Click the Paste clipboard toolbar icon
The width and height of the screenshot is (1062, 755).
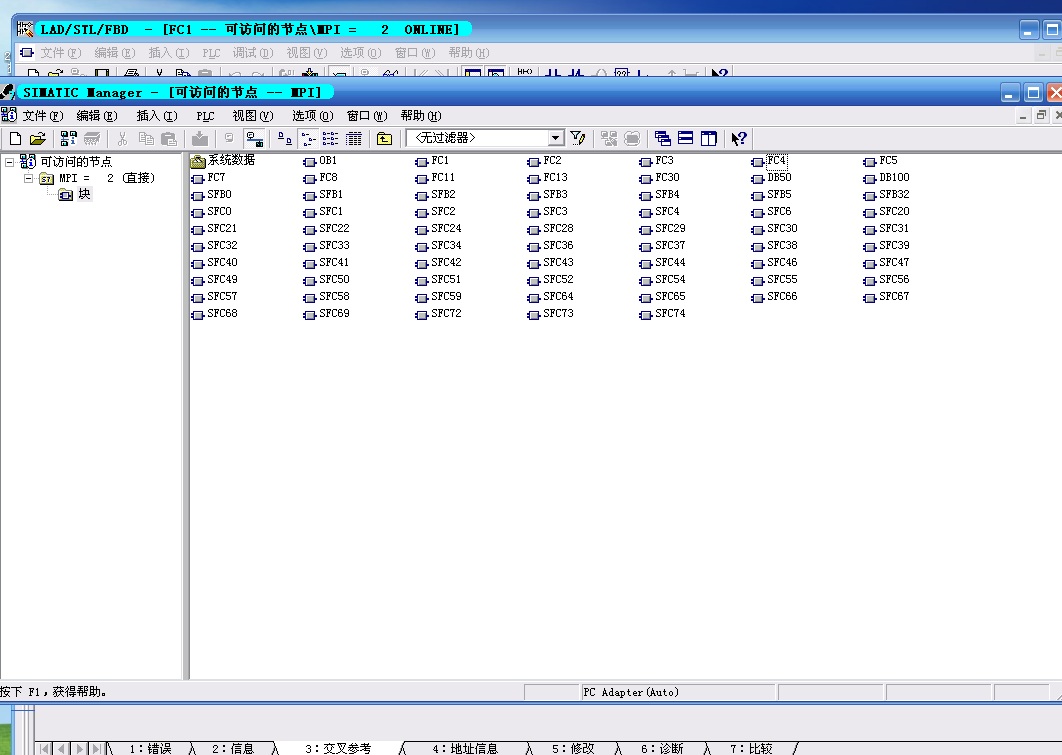(x=169, y=139)
